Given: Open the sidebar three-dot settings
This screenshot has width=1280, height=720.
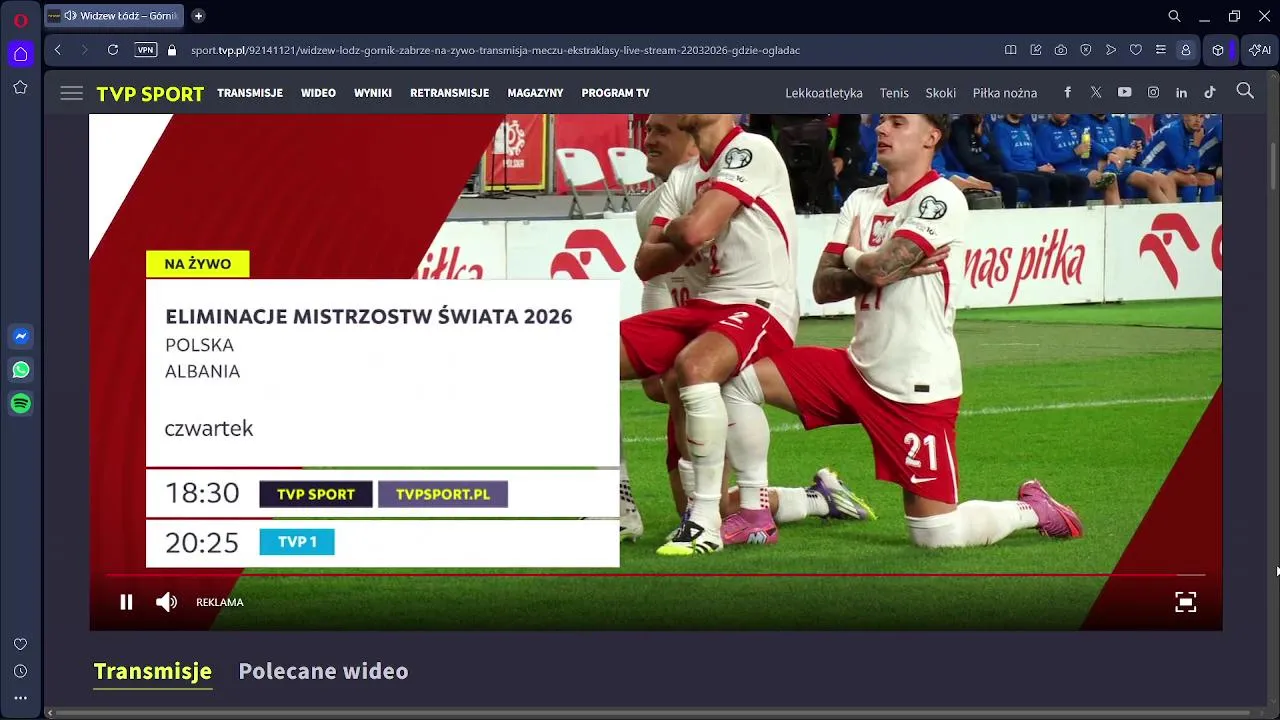Looking at the screenshot, I should pos(20,698).
